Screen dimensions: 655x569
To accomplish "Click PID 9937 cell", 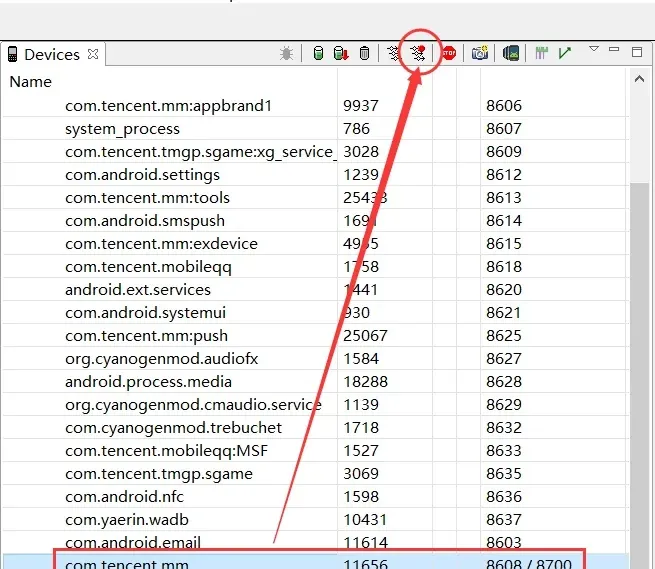I will [361, 106].
